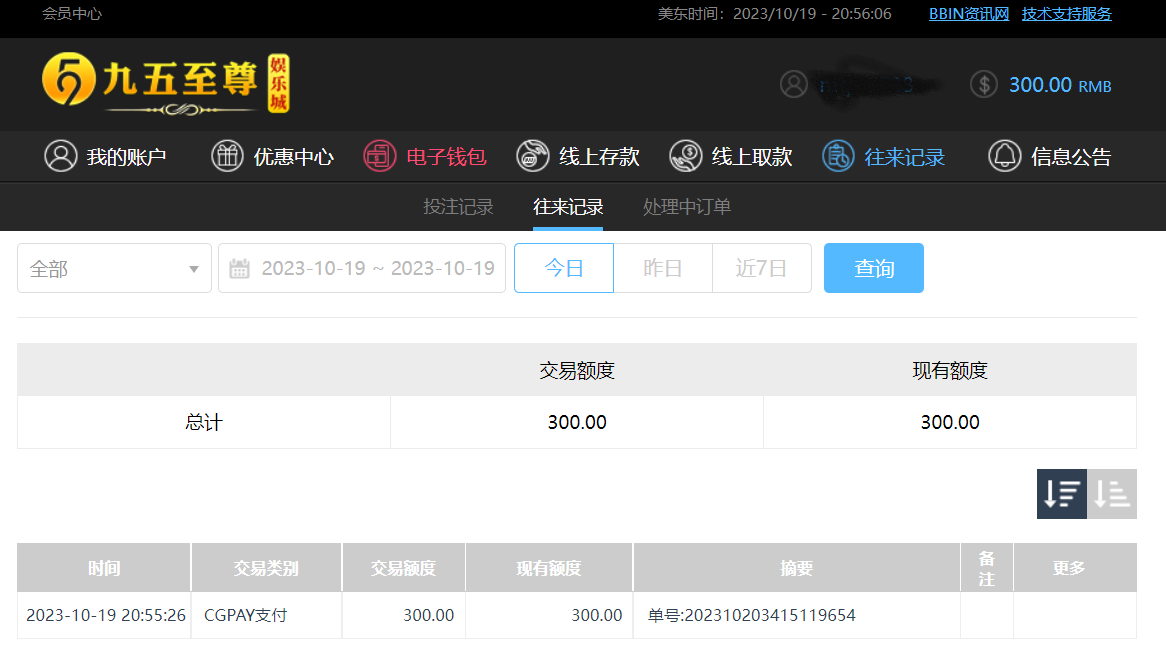Switch to 投注记录 tab
1166x657 pixels.
click(x=458, y=207)
